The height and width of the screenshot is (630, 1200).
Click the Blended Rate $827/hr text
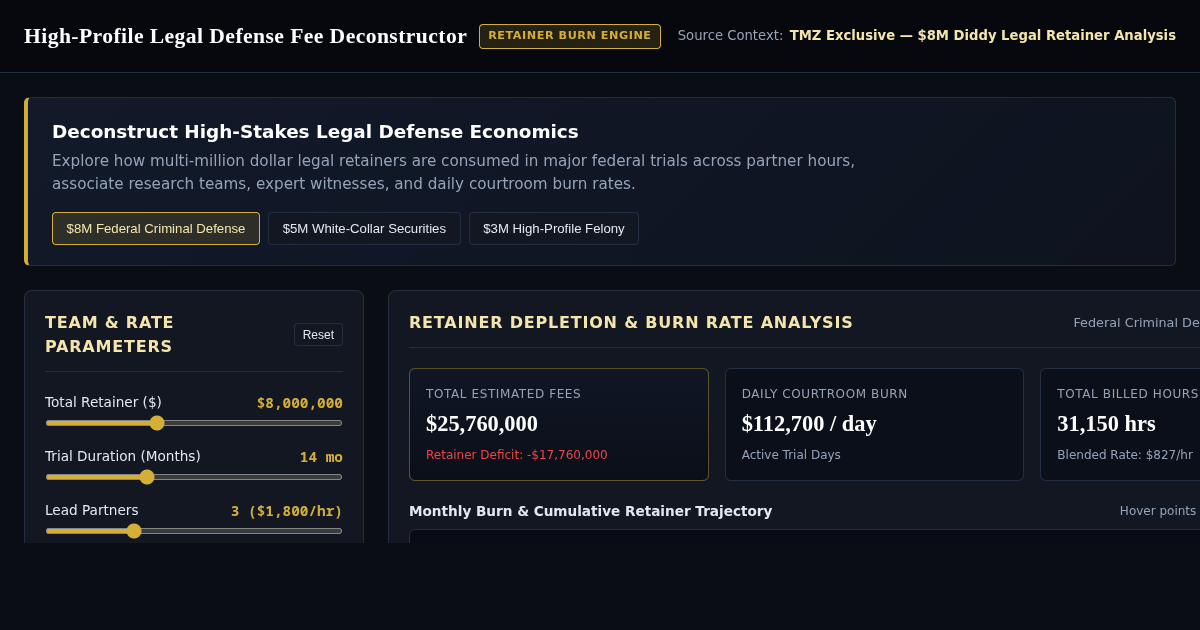(x=1125, y=455)
